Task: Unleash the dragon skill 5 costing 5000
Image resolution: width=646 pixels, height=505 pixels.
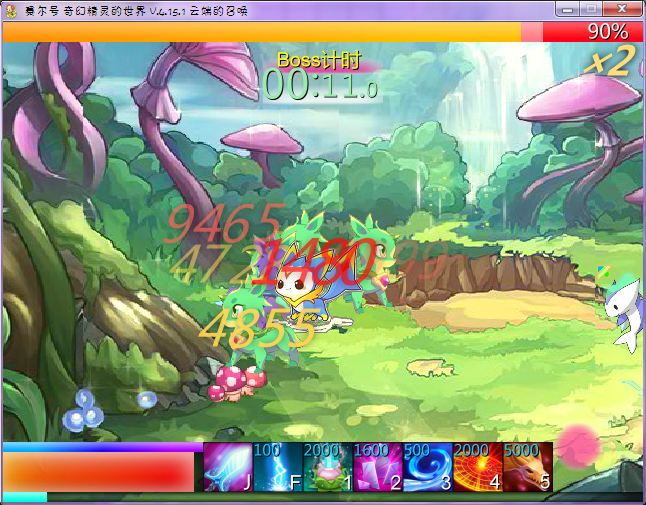Action: pos(528,467)
